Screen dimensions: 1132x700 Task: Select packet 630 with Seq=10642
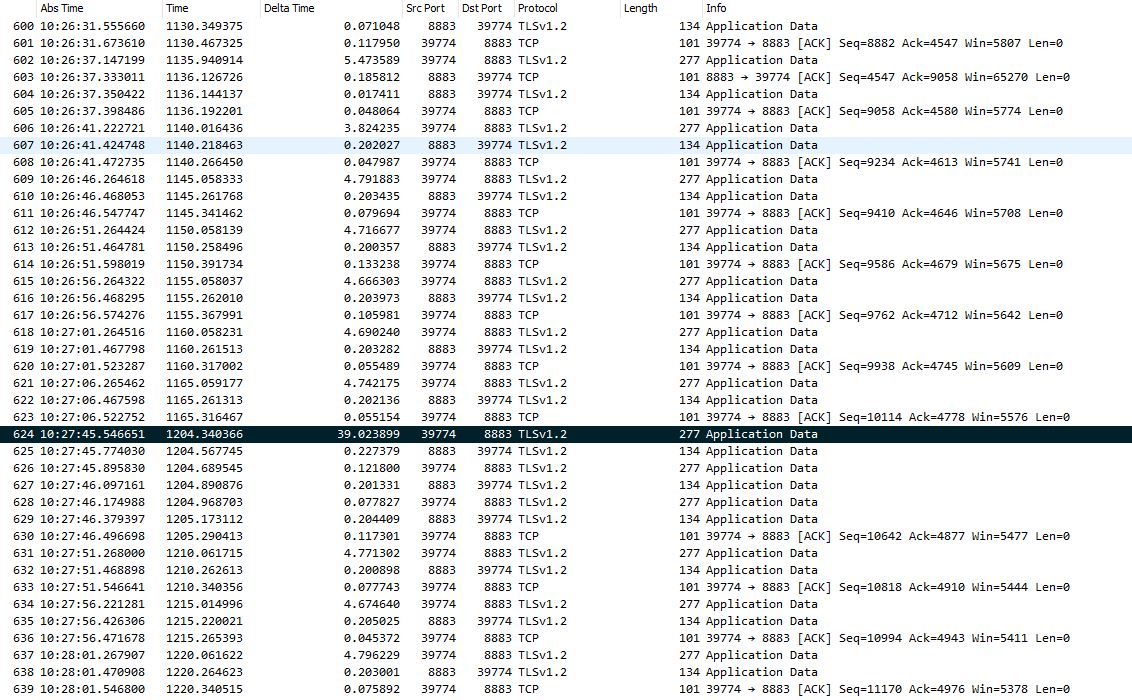tap(566, 536)
